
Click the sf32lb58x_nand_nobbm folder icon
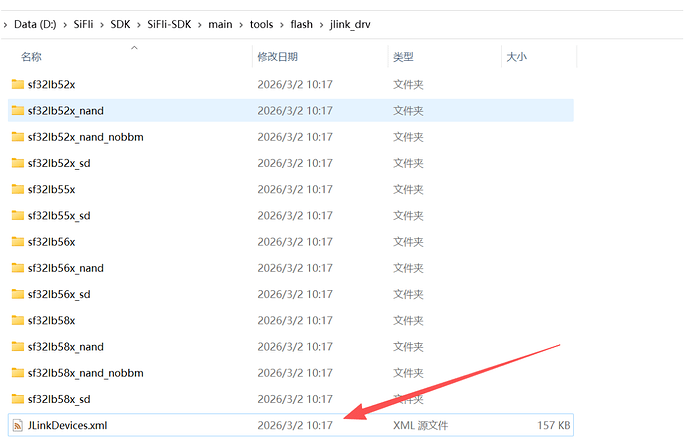point(18,373)
